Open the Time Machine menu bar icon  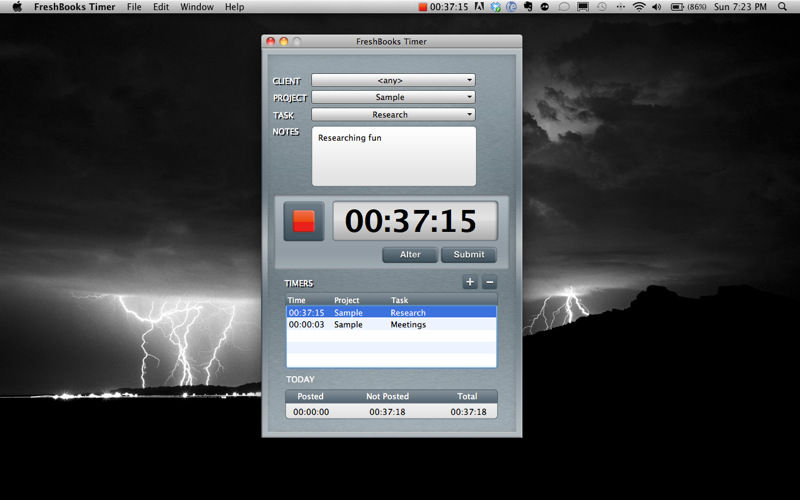[602, 7]
